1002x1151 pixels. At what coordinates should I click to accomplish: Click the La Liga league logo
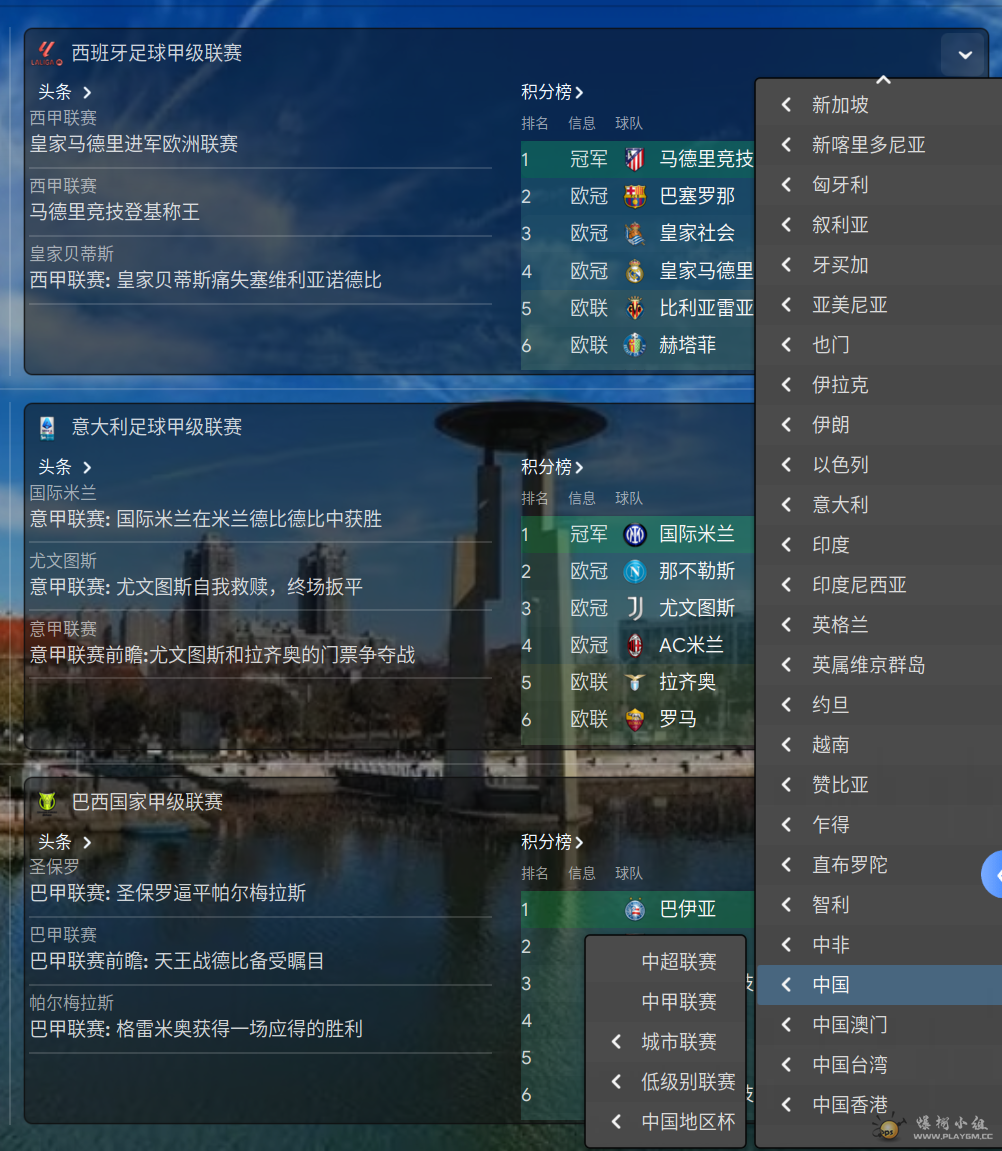(47, 53)
